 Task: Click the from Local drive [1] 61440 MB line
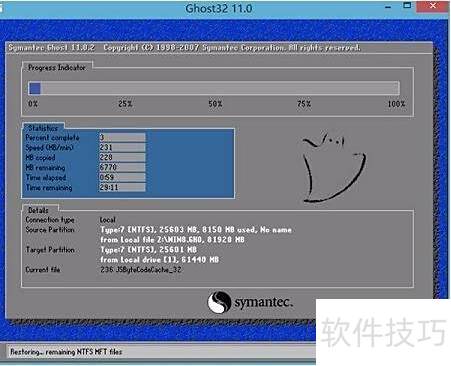click(x=160, y=260)
